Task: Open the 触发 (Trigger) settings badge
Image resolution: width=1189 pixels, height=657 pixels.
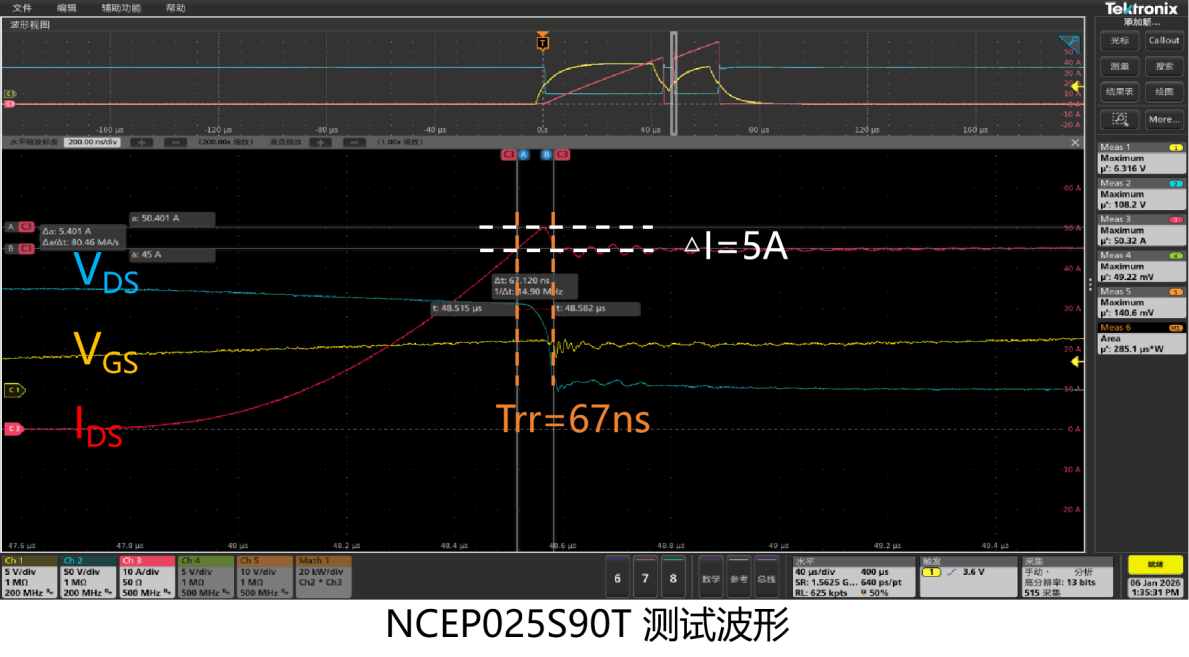Action: [967, 577]
